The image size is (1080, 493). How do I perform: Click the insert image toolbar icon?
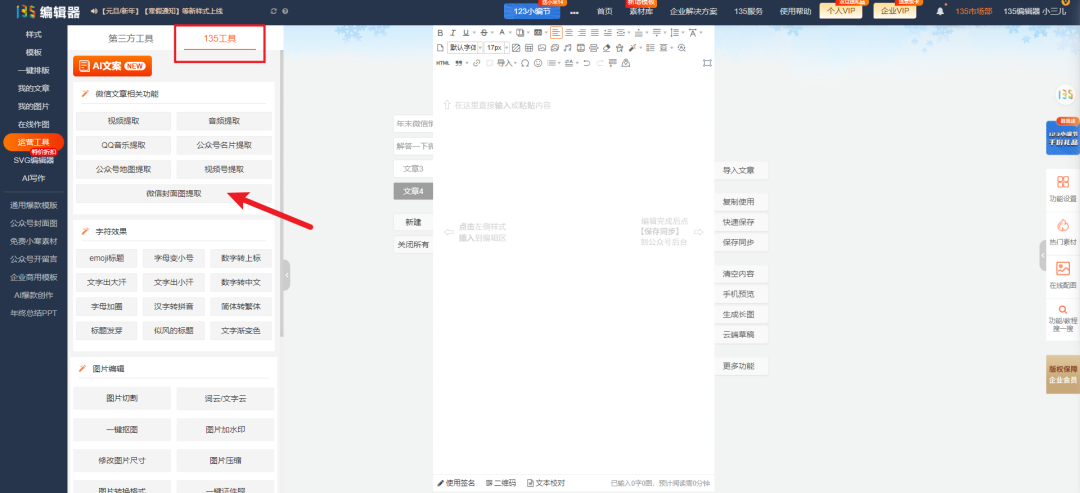pos(542,48)
